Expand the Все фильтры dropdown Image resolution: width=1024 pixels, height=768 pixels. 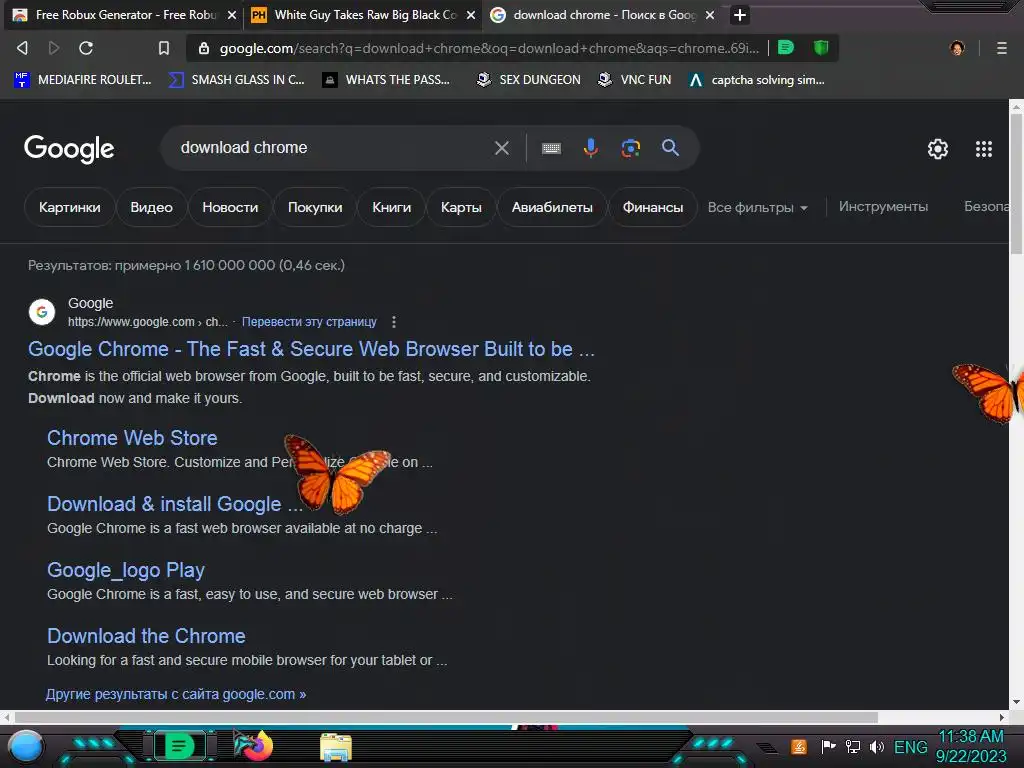(758, 208)
